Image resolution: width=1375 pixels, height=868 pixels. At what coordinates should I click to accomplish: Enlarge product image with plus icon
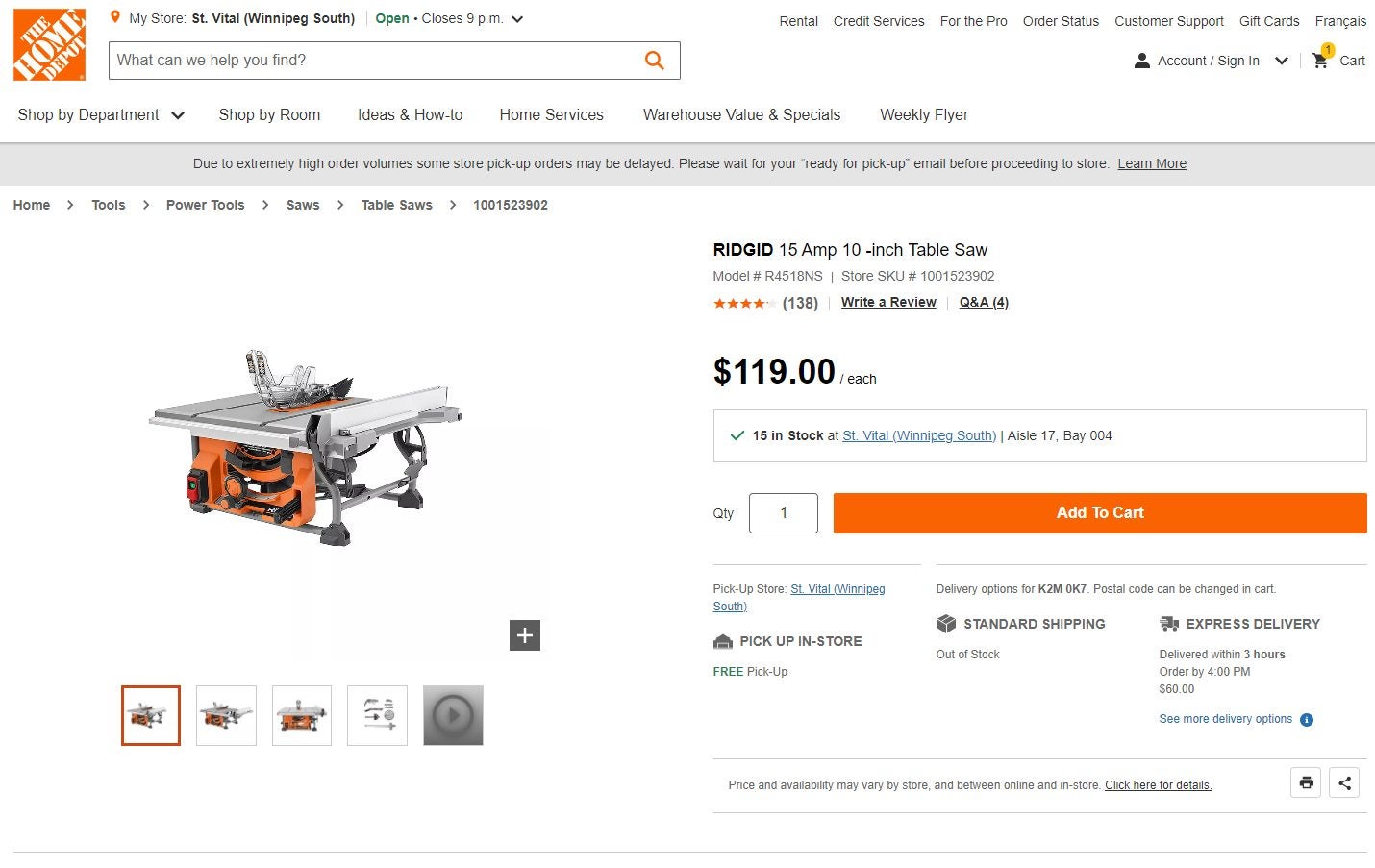pos(525,635)
